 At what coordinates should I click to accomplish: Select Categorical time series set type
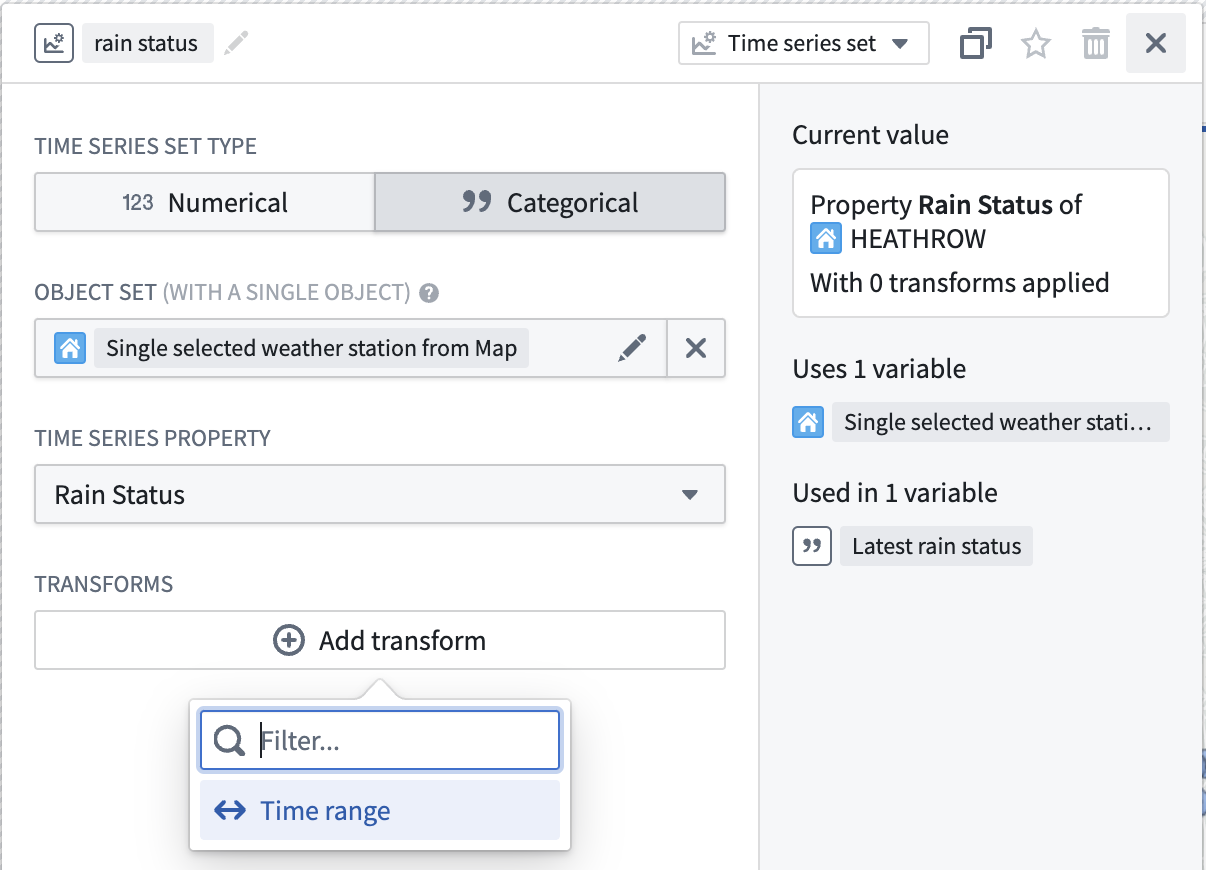550,203
